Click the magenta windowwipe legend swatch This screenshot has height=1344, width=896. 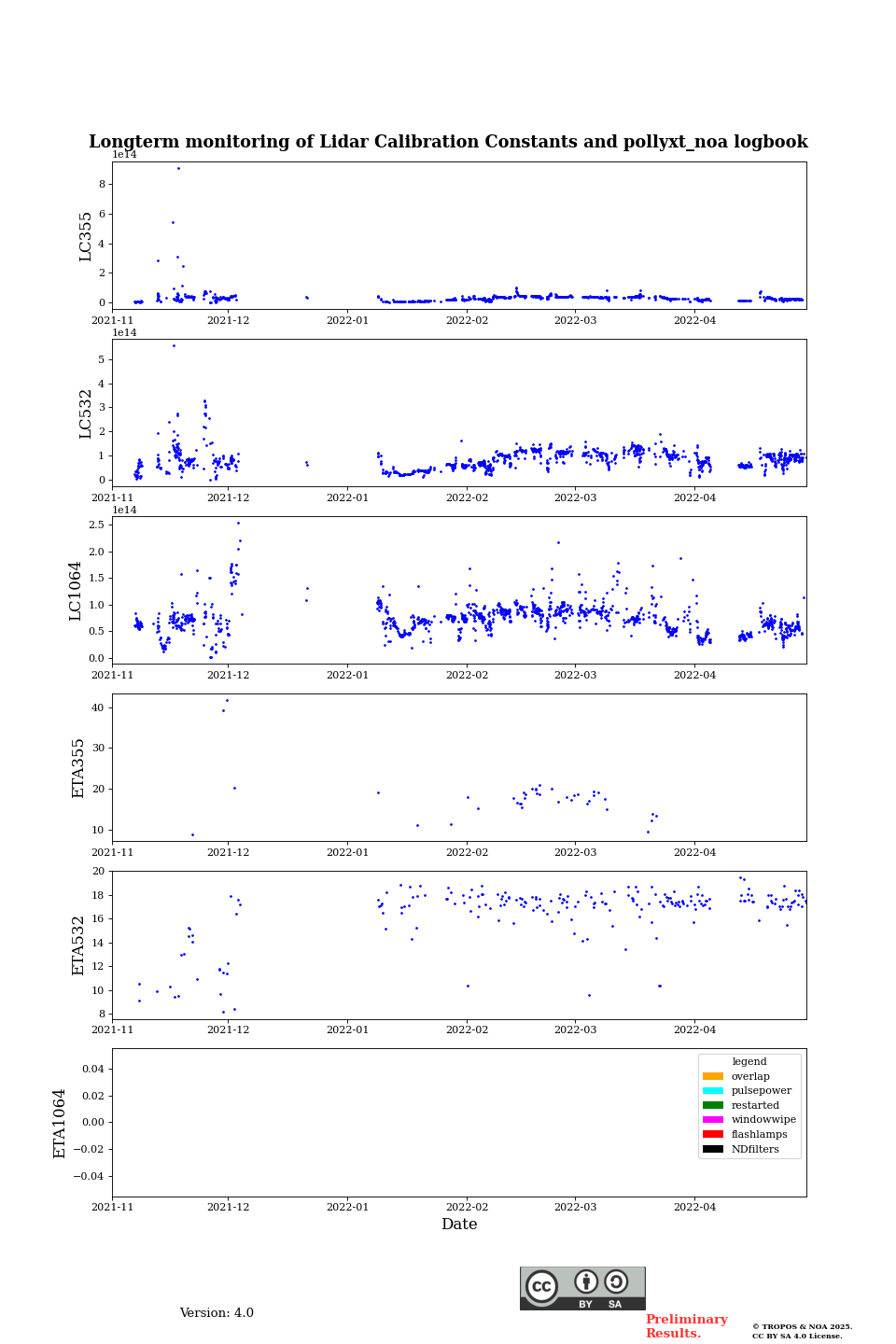(x=713, y=1120)
